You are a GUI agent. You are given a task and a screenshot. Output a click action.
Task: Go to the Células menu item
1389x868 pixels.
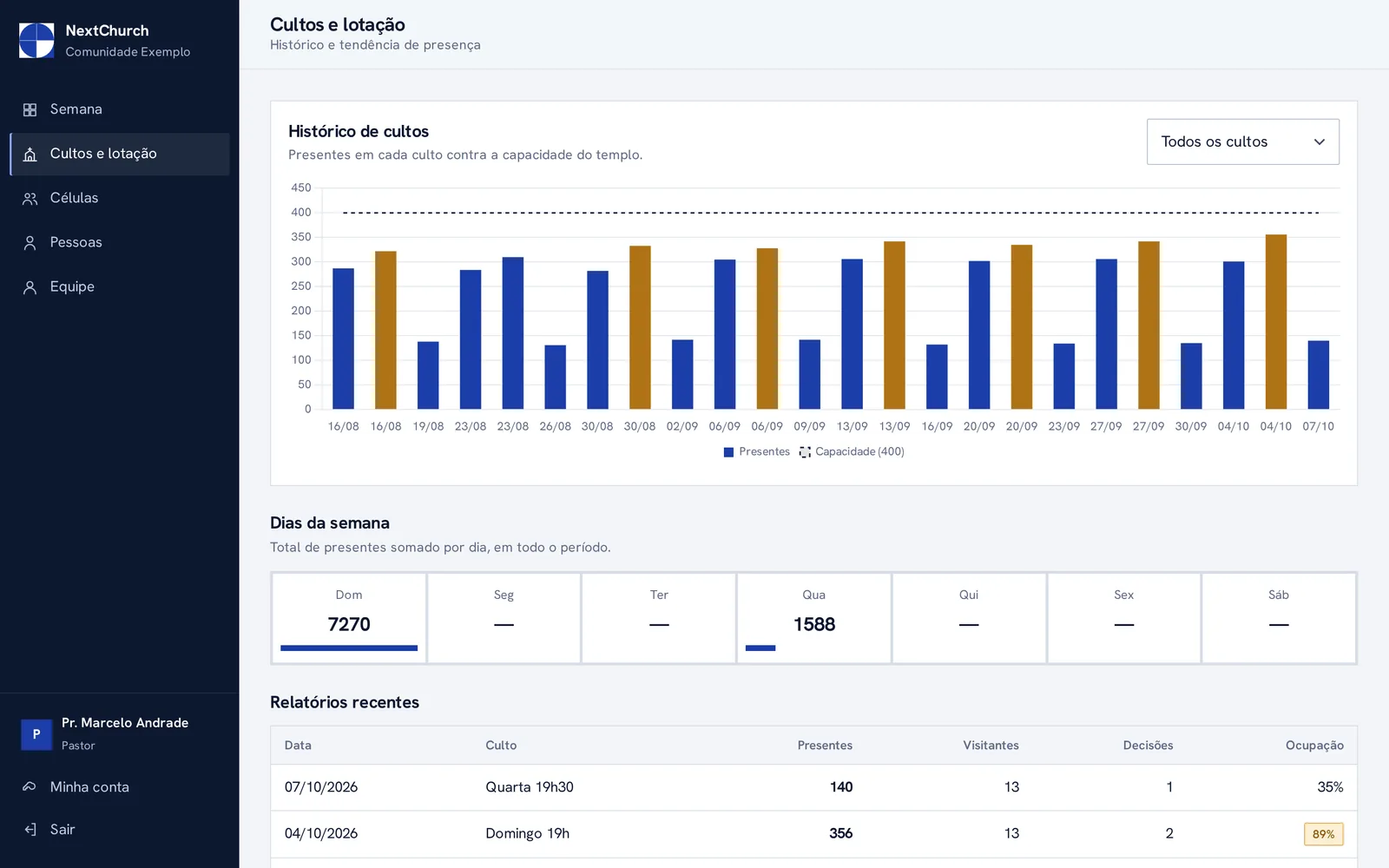coord(120,198)
